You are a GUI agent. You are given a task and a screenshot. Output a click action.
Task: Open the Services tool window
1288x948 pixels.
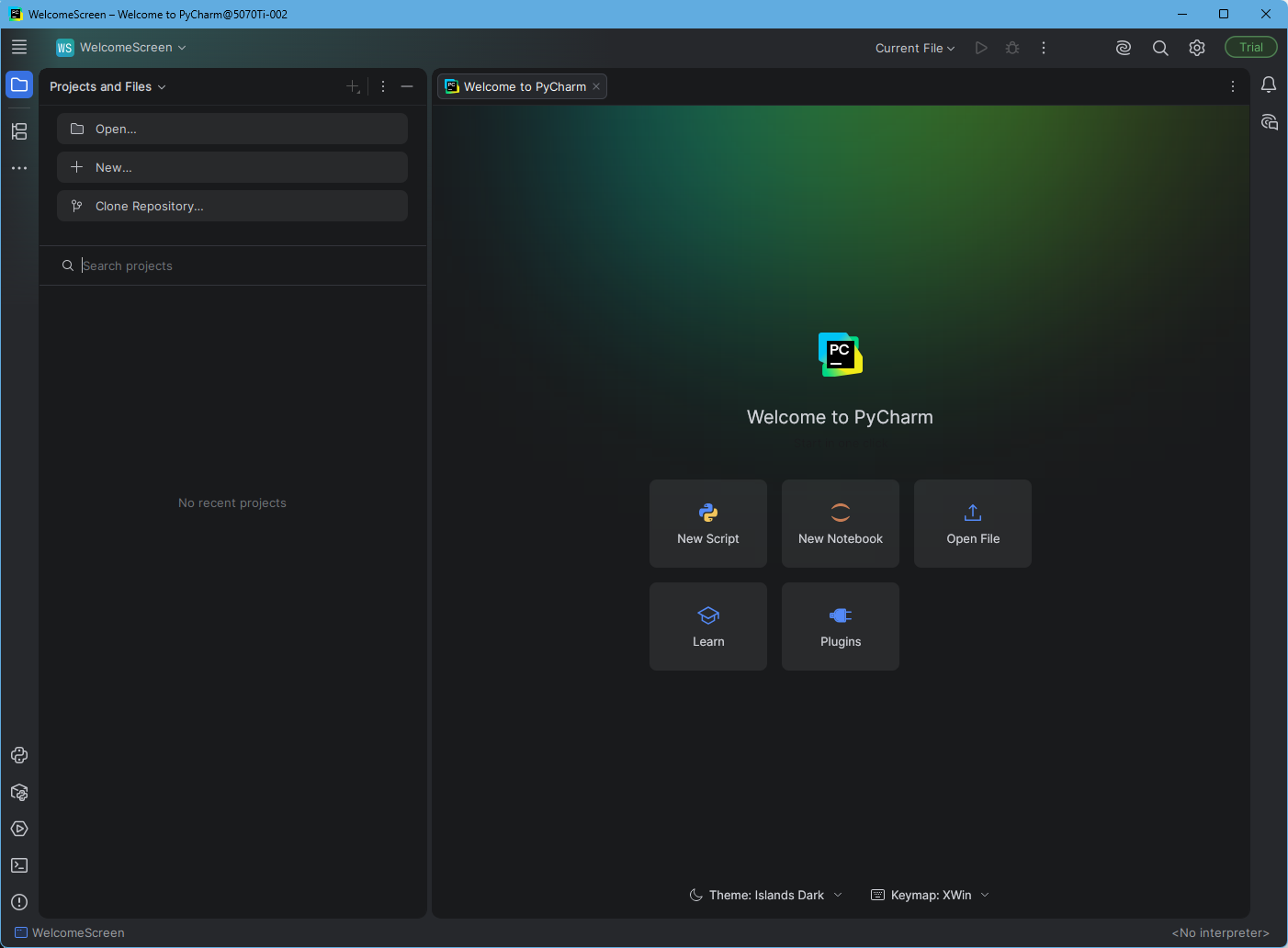click(19, 829)
